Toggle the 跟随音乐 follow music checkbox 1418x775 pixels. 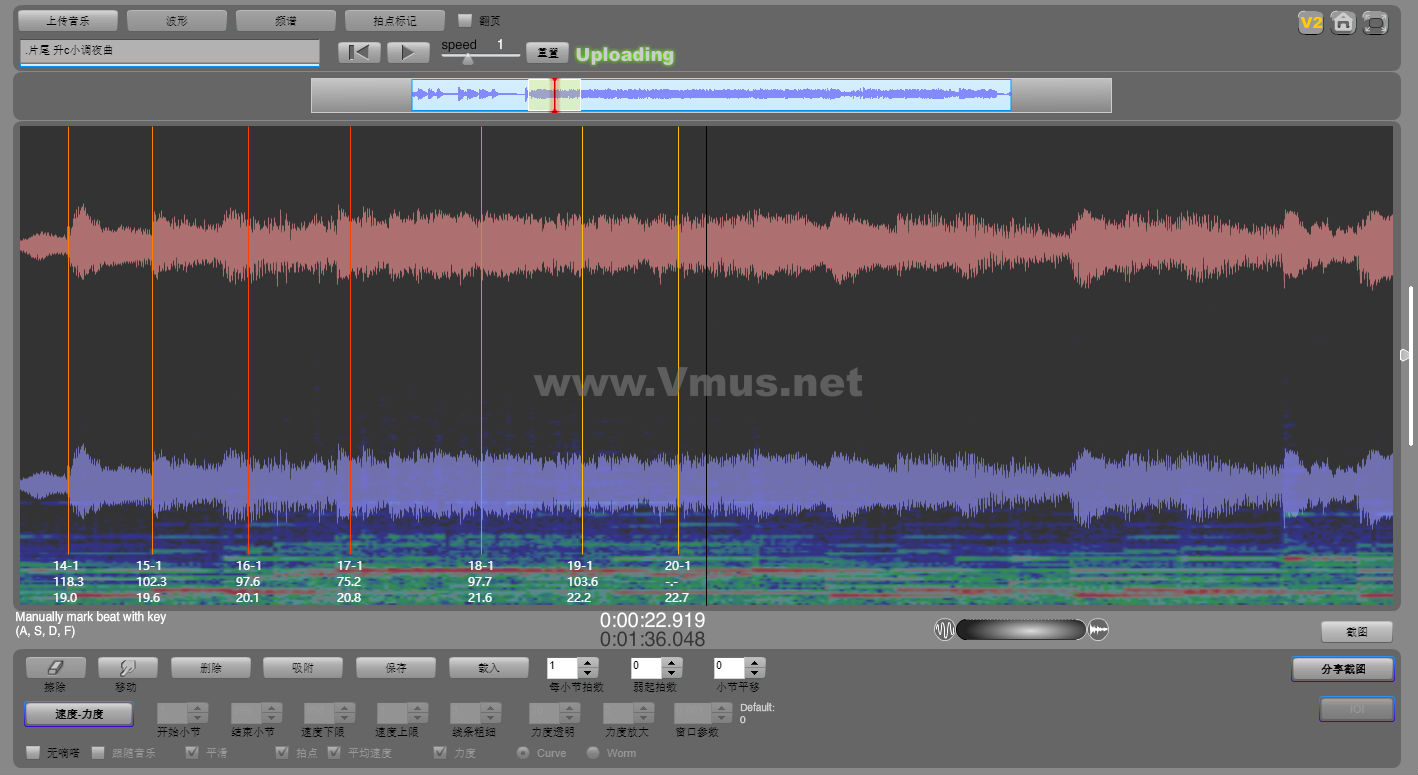point(98,752)
